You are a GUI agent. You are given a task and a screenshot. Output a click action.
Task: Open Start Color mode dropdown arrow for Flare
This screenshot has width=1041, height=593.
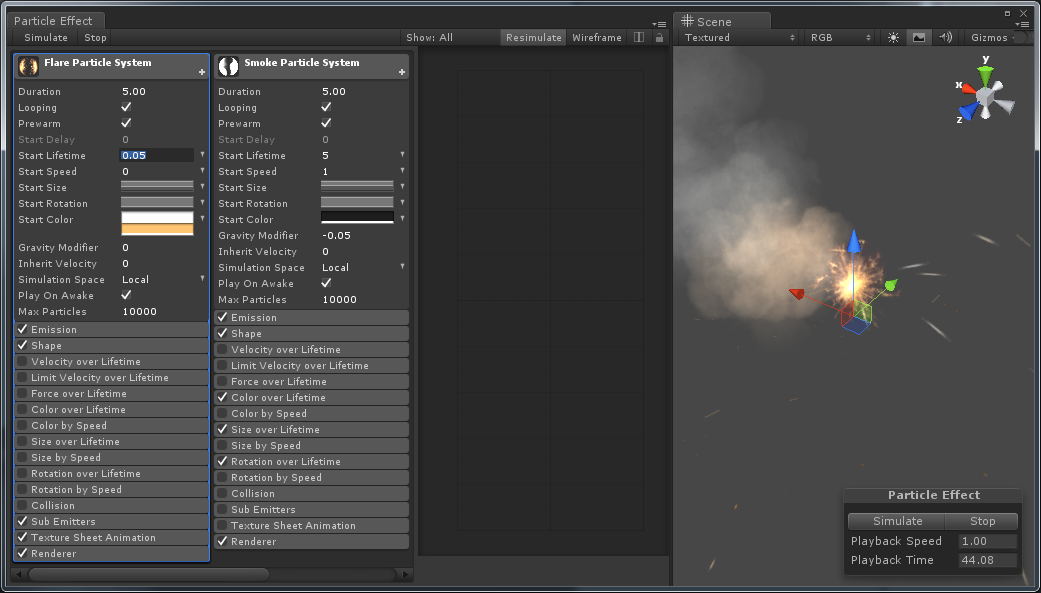(202, 218)
